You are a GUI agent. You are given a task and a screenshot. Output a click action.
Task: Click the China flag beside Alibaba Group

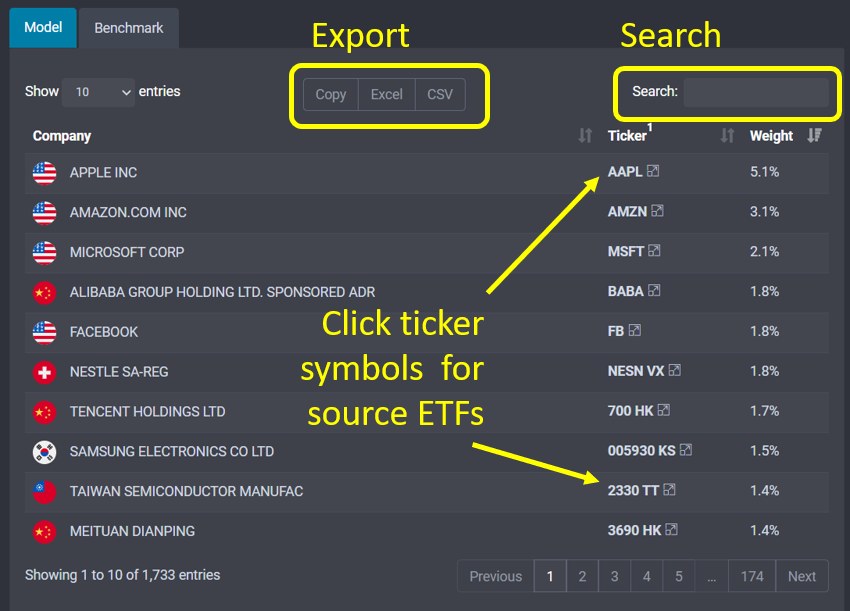coord(44,293)
